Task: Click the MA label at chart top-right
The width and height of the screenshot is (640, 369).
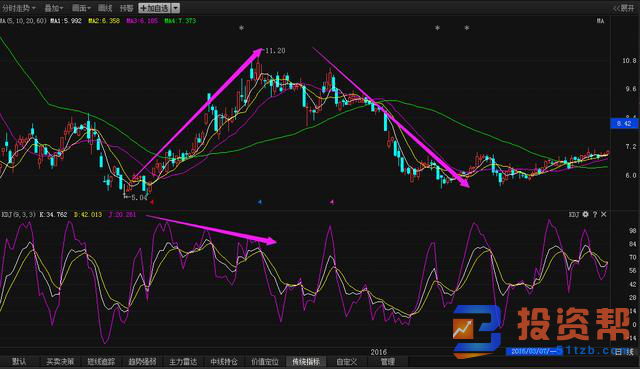Action: point(600,21)
